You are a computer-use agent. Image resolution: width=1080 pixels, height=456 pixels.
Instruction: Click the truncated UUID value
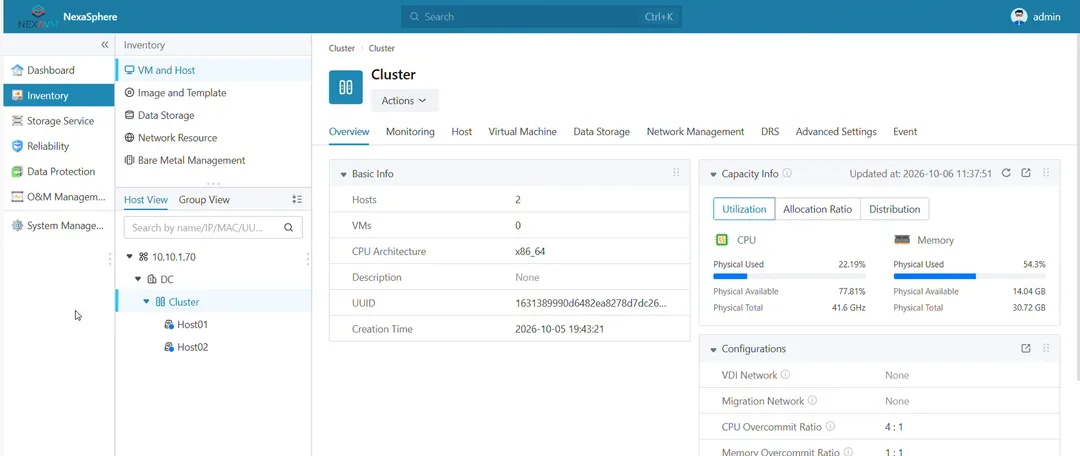[591, 303]
